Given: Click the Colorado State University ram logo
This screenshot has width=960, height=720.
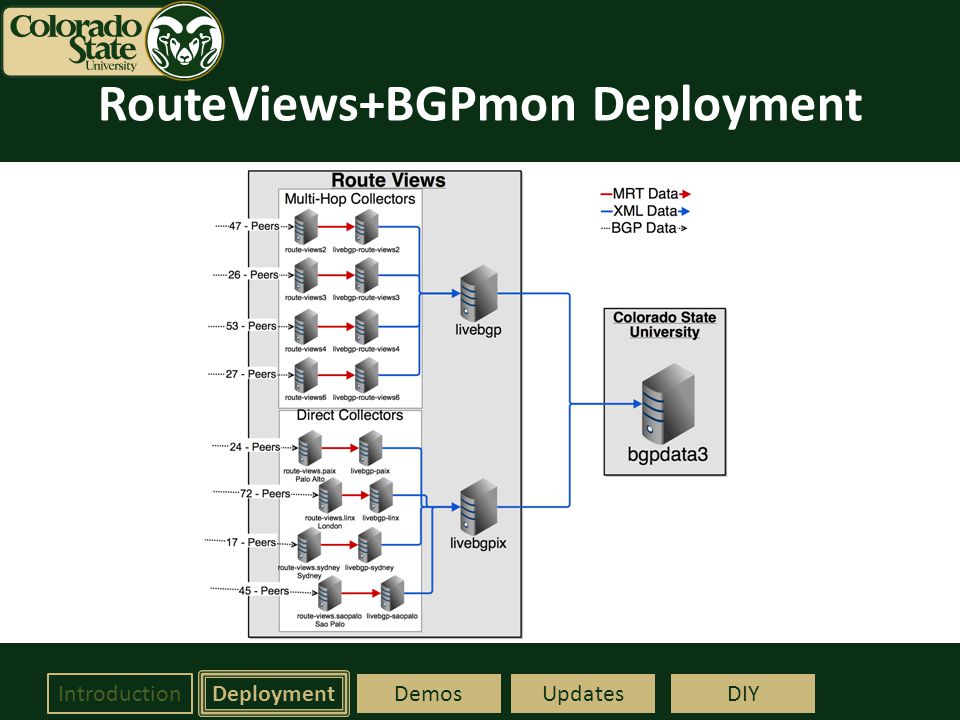Looking at the screenshot, I should 186,41.
